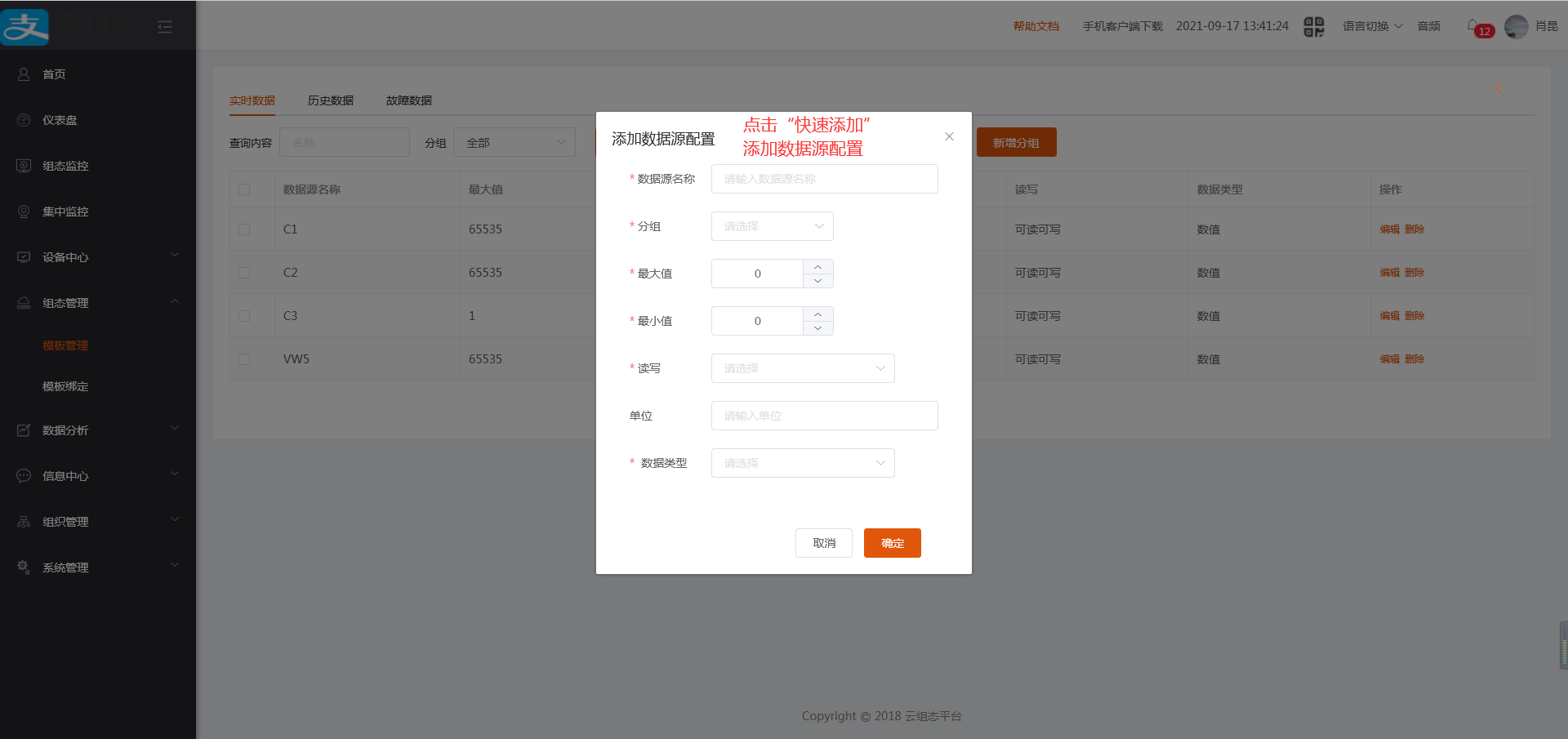The width and height of the screenshot is (1568, 739).
Task: Open the 手机客户端下载 link
Action: point(1123,26)
